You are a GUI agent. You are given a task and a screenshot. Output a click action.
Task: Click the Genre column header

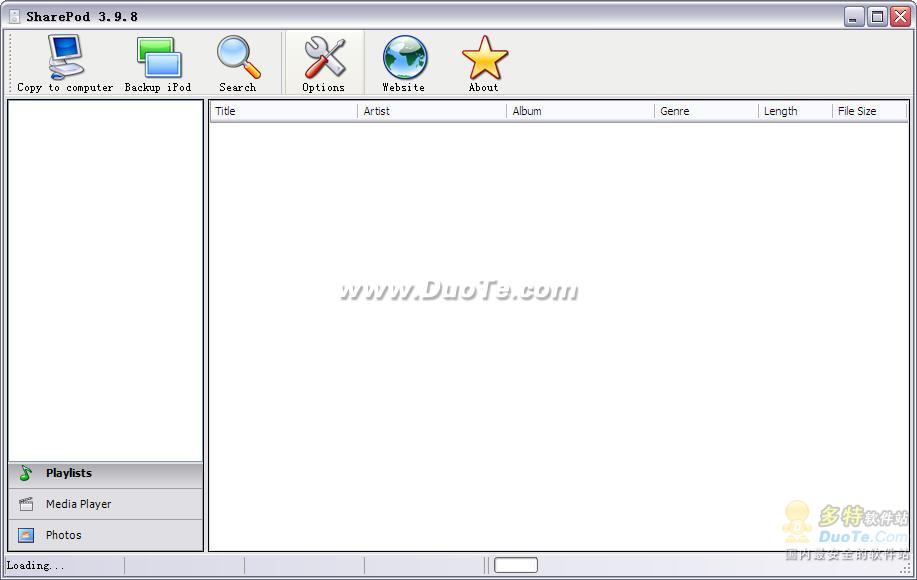click(705, 111)
